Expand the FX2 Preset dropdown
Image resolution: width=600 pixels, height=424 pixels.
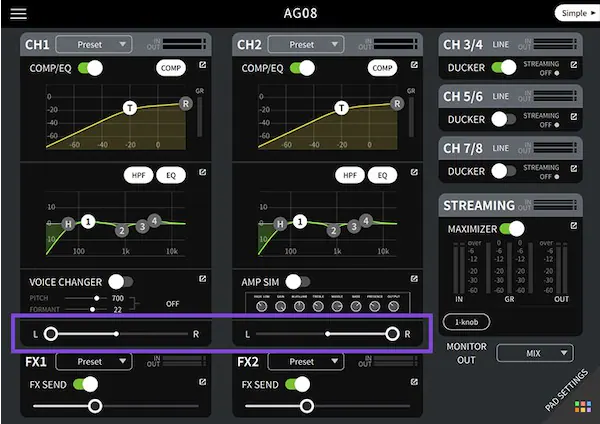306,361
